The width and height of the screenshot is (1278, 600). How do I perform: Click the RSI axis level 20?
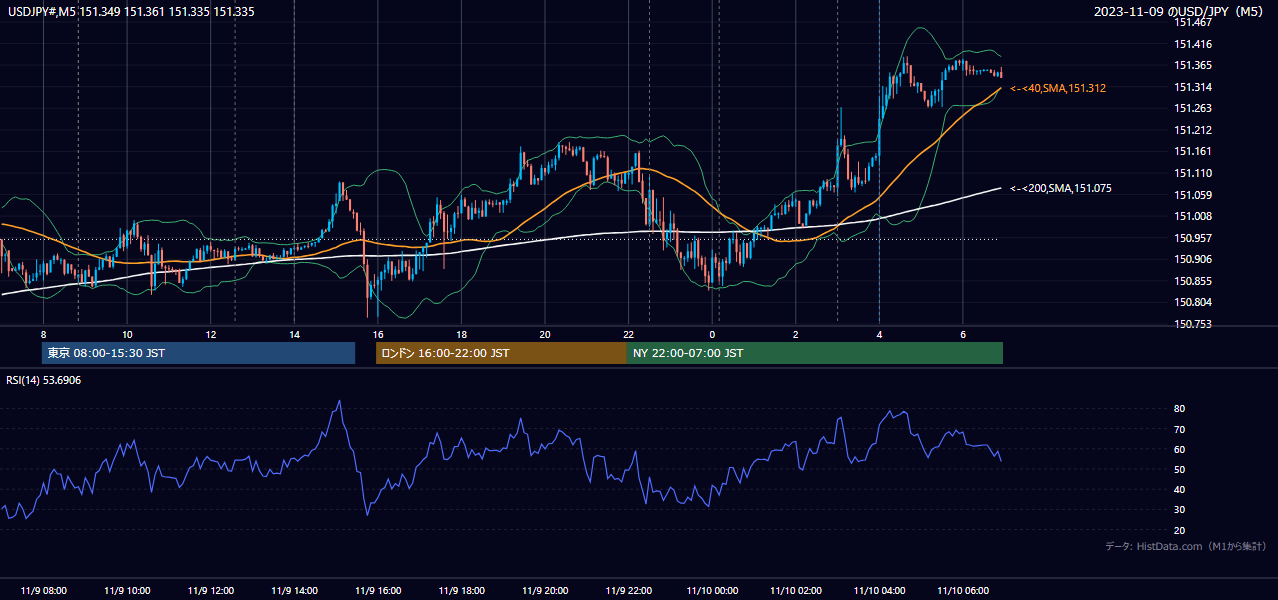(x=1180, y=530)
